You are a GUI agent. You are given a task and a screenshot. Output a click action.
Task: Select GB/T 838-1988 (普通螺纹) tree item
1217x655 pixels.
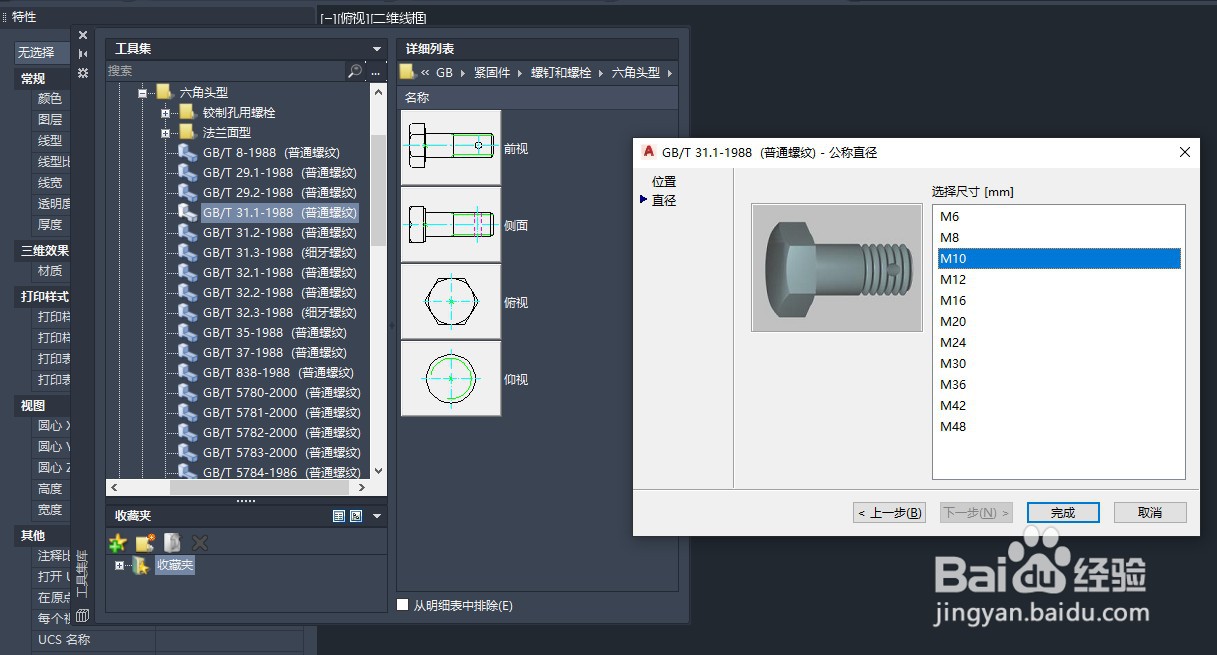pyautogui.click(x=278, y=372)
